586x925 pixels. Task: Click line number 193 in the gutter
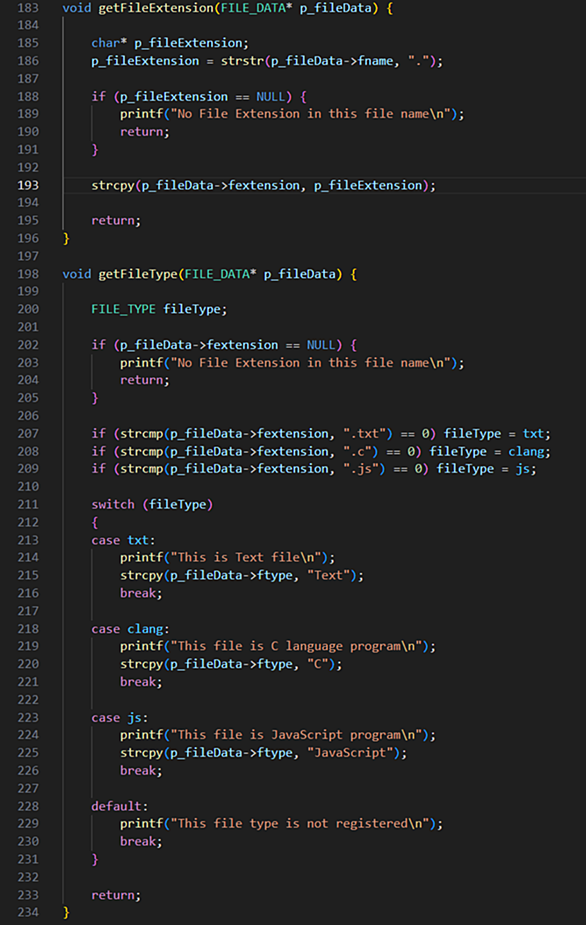[x=28, y=185]
